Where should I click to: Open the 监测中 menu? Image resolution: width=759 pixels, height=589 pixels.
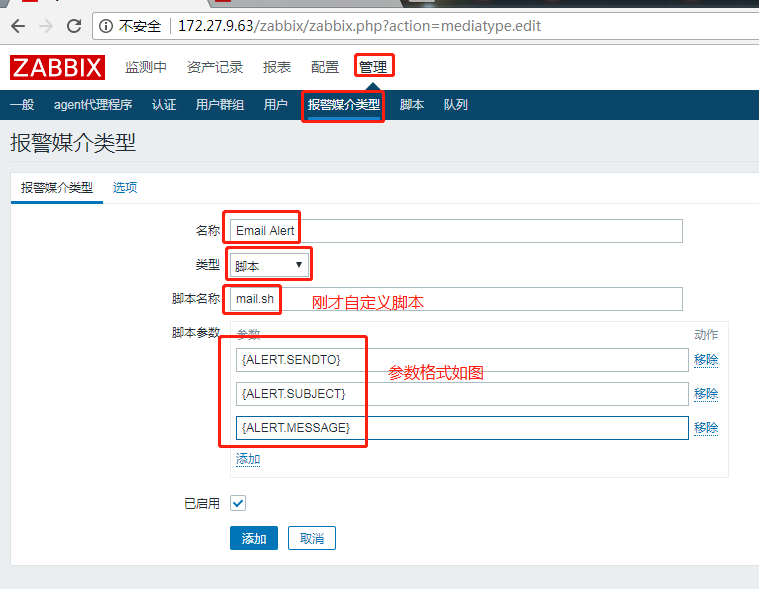point(146,67)
